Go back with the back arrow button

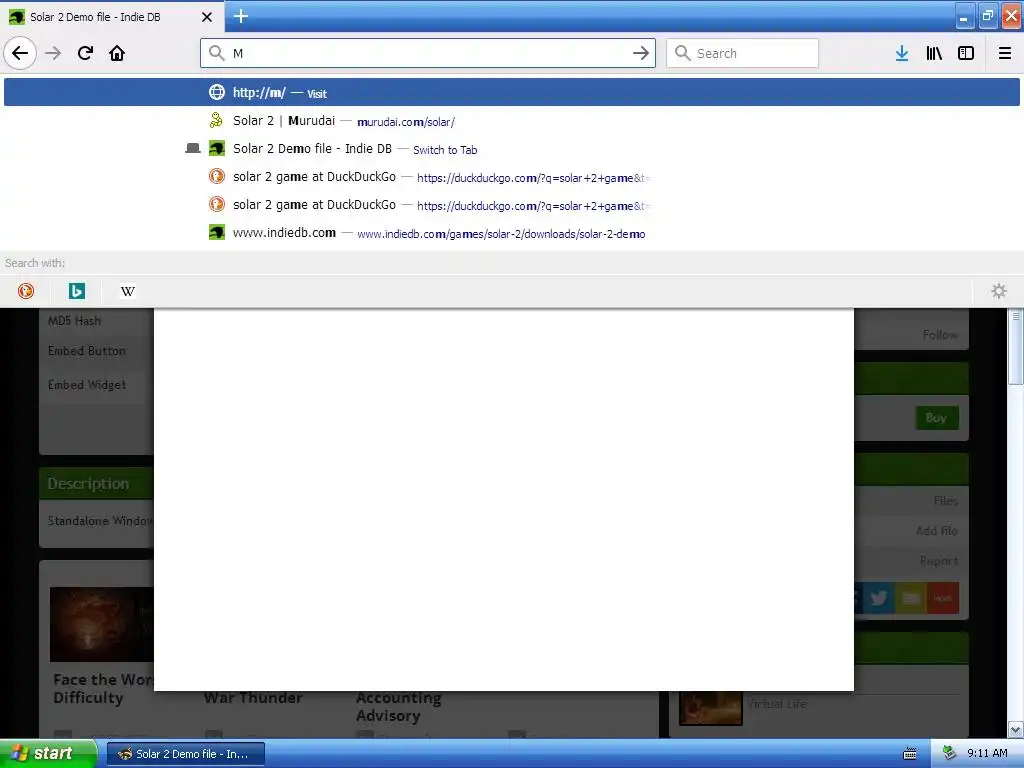(x=20, y=53)
